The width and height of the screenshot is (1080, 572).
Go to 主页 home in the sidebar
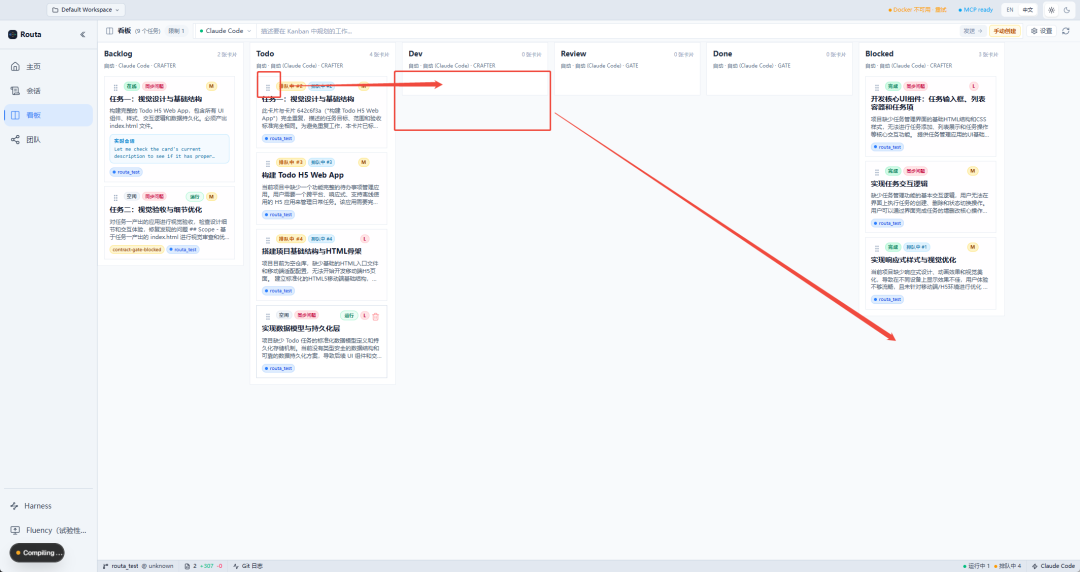pyautogui.click(x=48, y=67)
